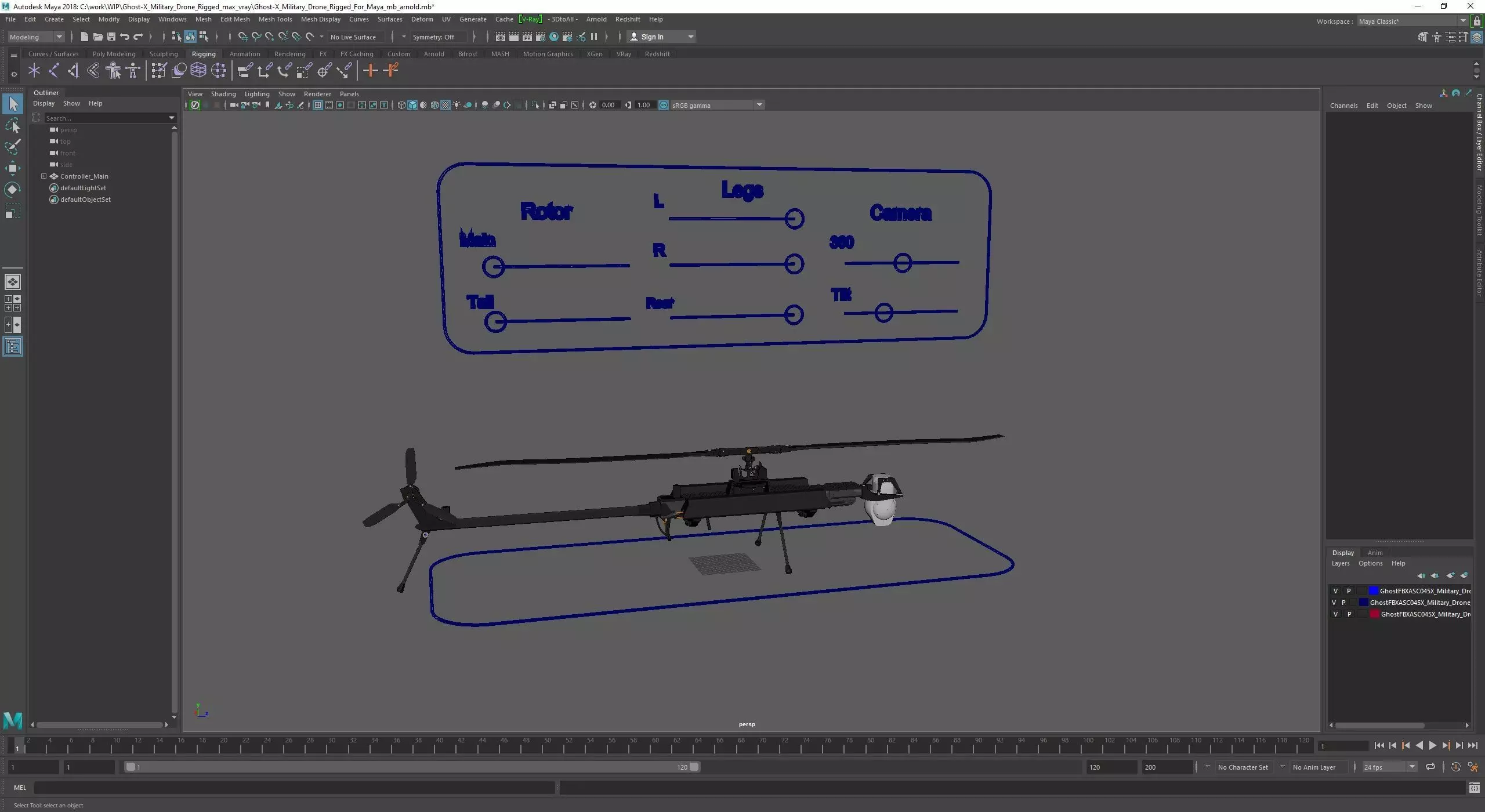1485x812 pixels.
Task: Activate the Move tool in toolbox
Action: pyautogui.click(x=13, y=168)
